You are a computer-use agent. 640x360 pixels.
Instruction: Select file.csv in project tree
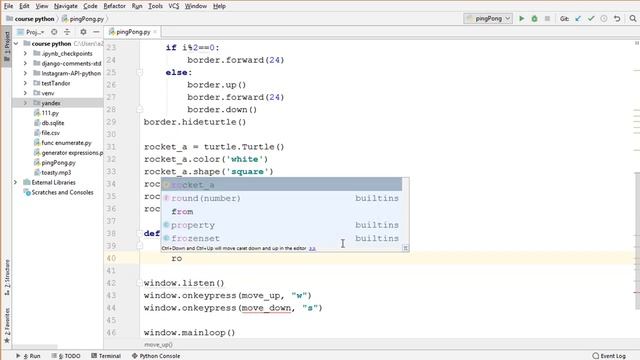(x=51, y=133)
